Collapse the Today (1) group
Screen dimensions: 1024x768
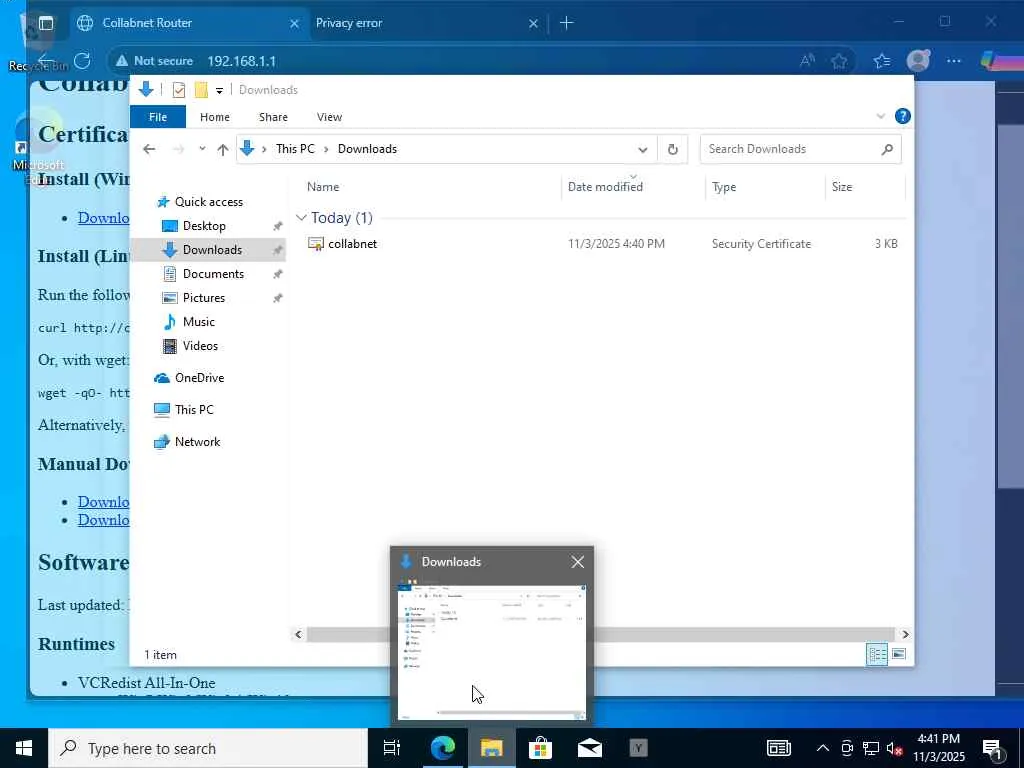point(301,217)
